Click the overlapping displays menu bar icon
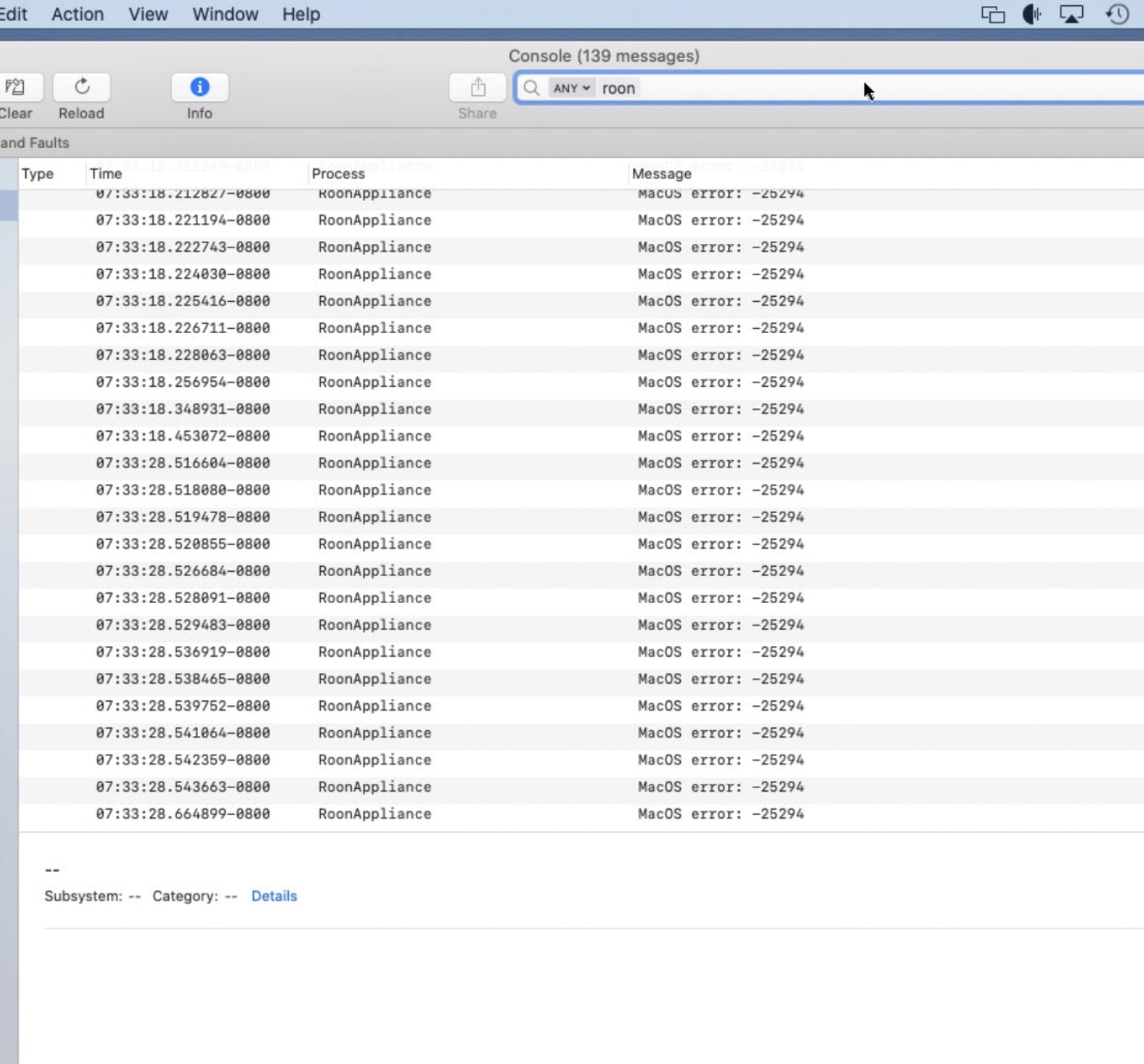Screen dimensions: 1144x1064 992,14
